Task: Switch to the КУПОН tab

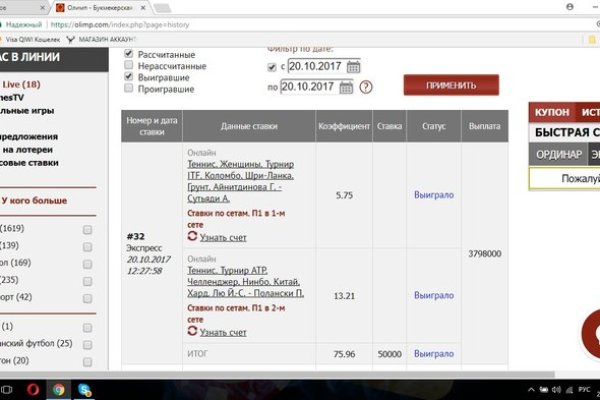Action: (x=552, y=112)
